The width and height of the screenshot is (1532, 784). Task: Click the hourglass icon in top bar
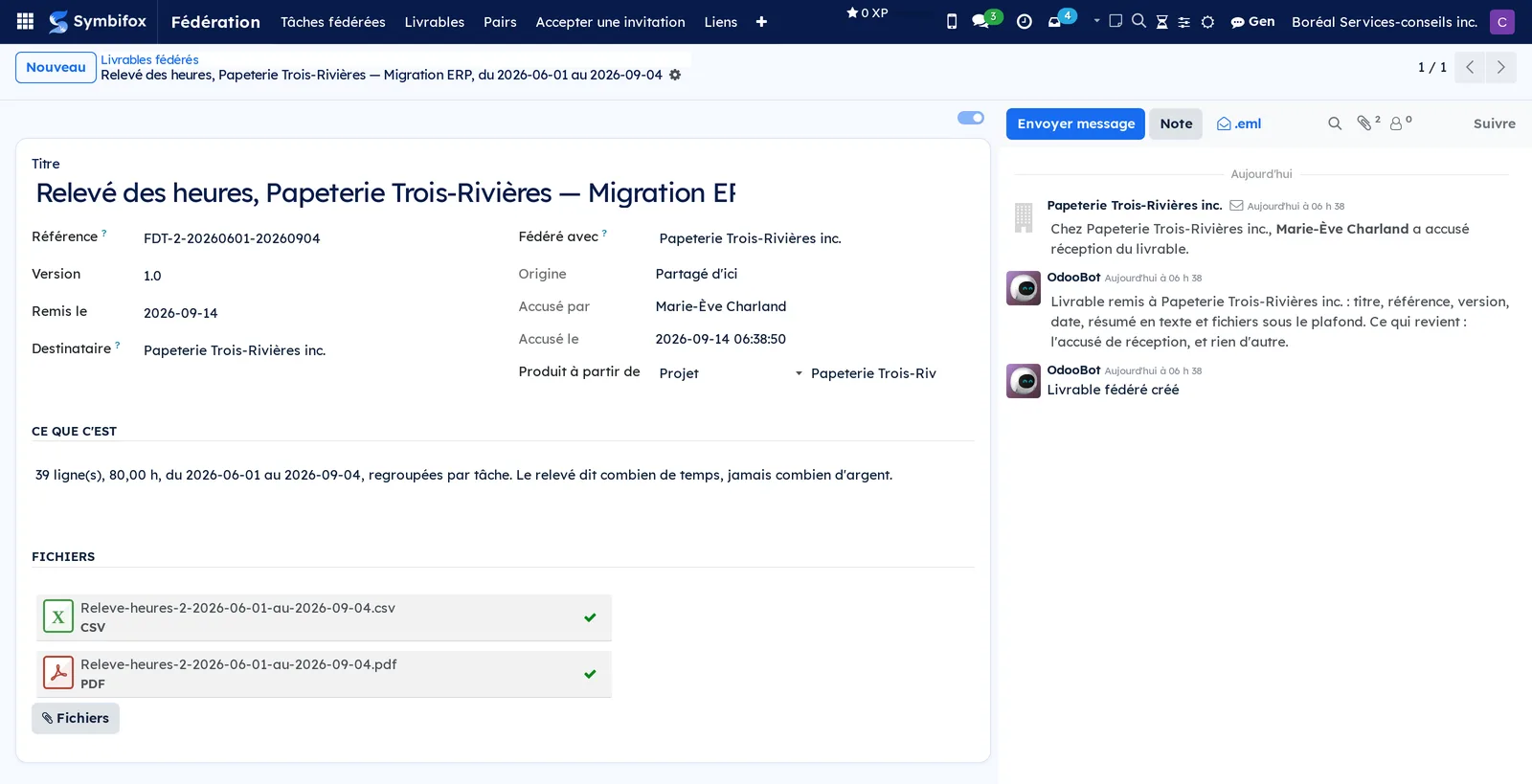[x=1161, y=21]
